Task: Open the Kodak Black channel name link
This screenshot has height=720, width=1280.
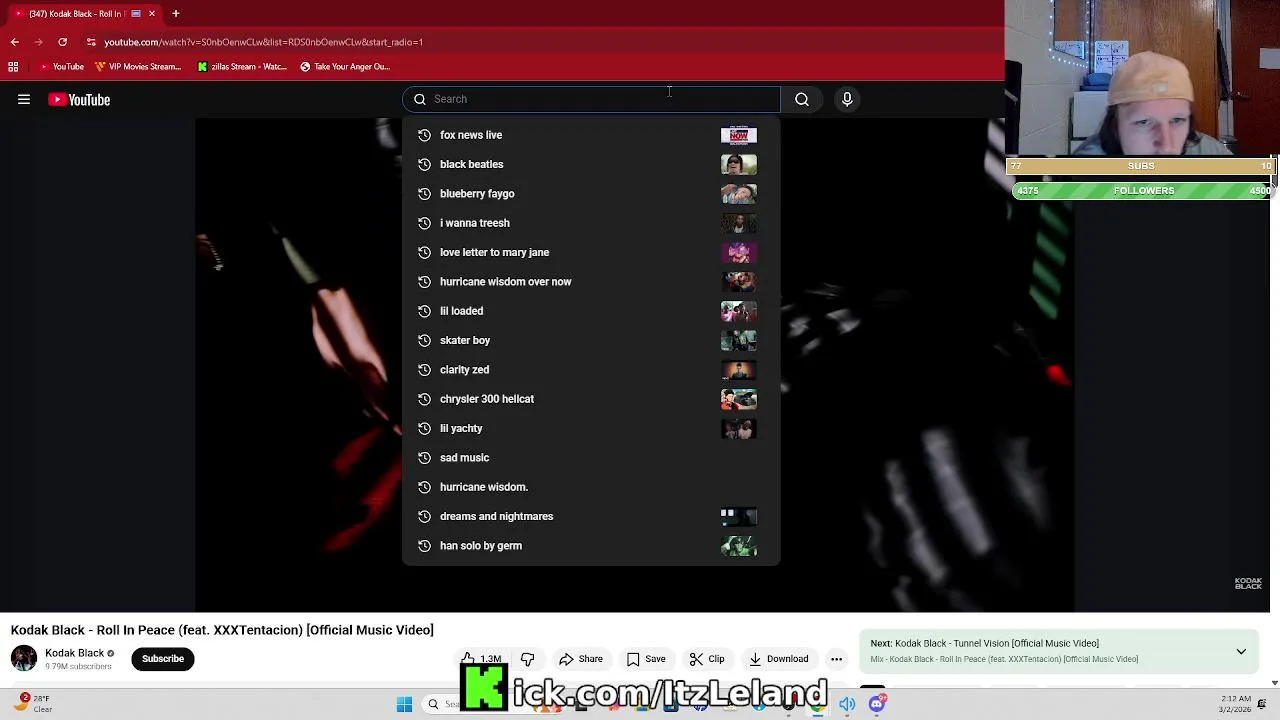Action: coord(74,653)
